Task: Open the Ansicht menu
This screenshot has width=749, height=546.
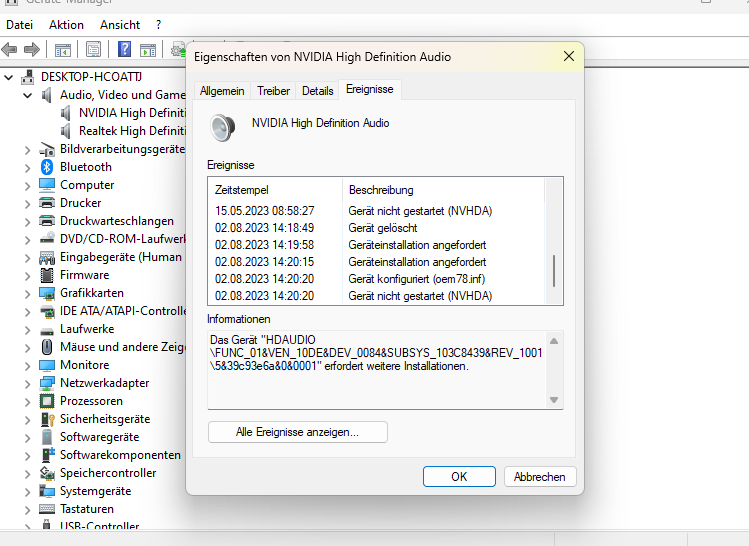Action: pos(120,25)
